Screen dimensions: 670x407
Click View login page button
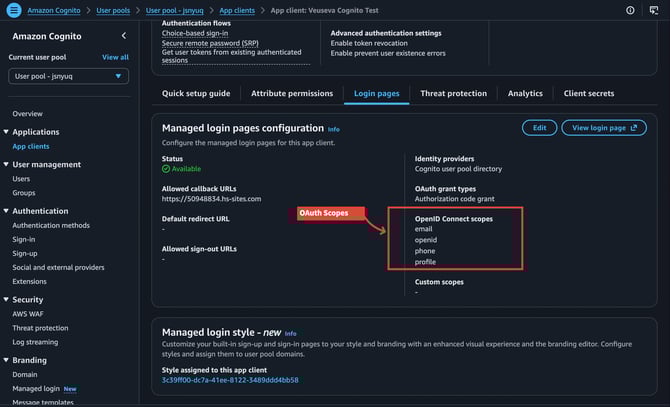point(604,128)
